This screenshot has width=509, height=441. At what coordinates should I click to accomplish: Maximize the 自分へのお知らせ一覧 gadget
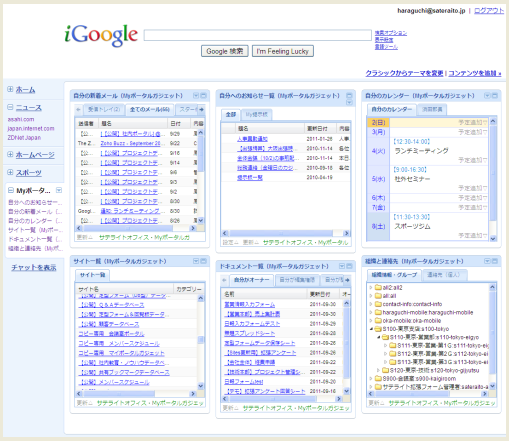click(349, 96)
